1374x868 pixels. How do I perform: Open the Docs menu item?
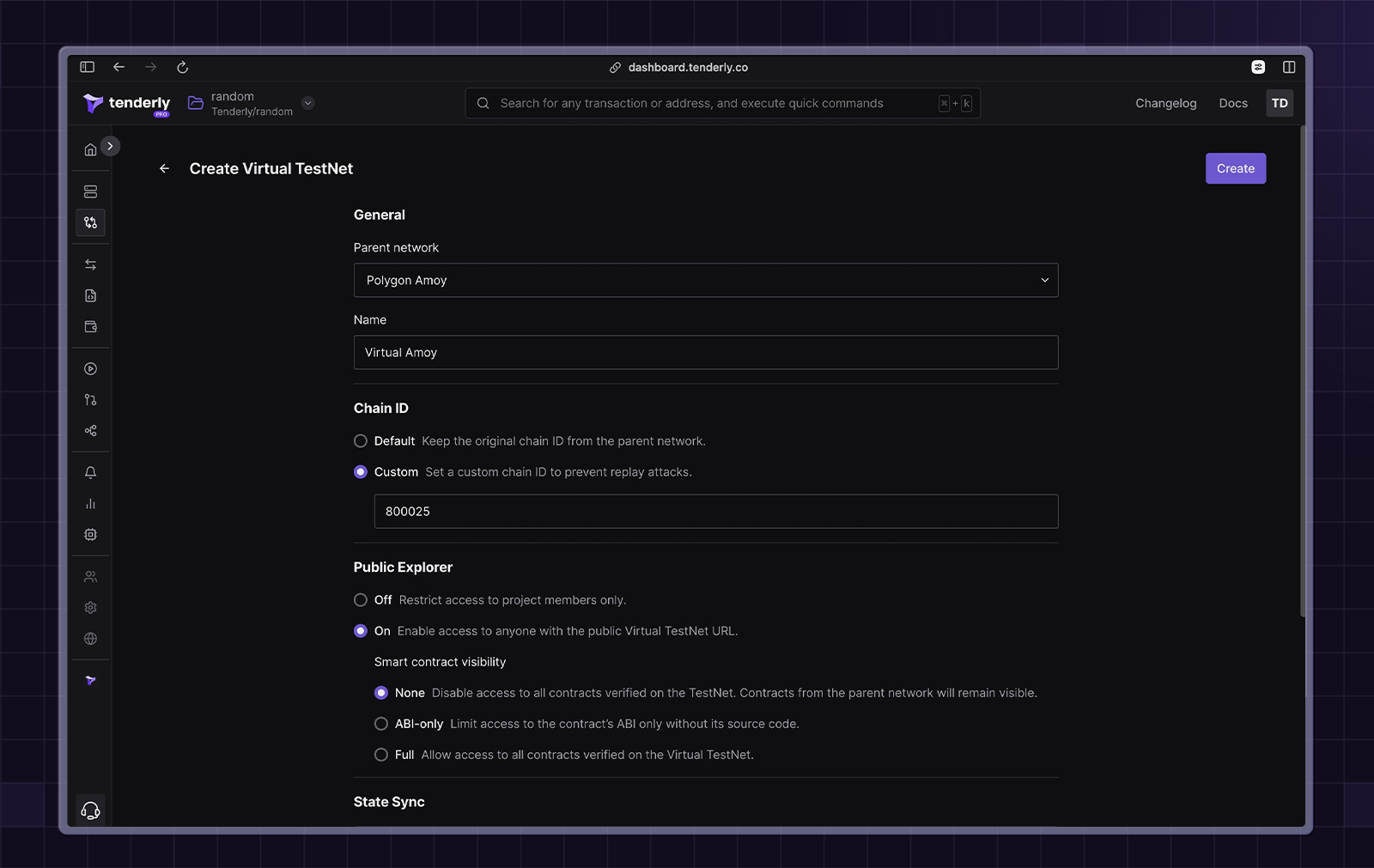pos(1232,103)
